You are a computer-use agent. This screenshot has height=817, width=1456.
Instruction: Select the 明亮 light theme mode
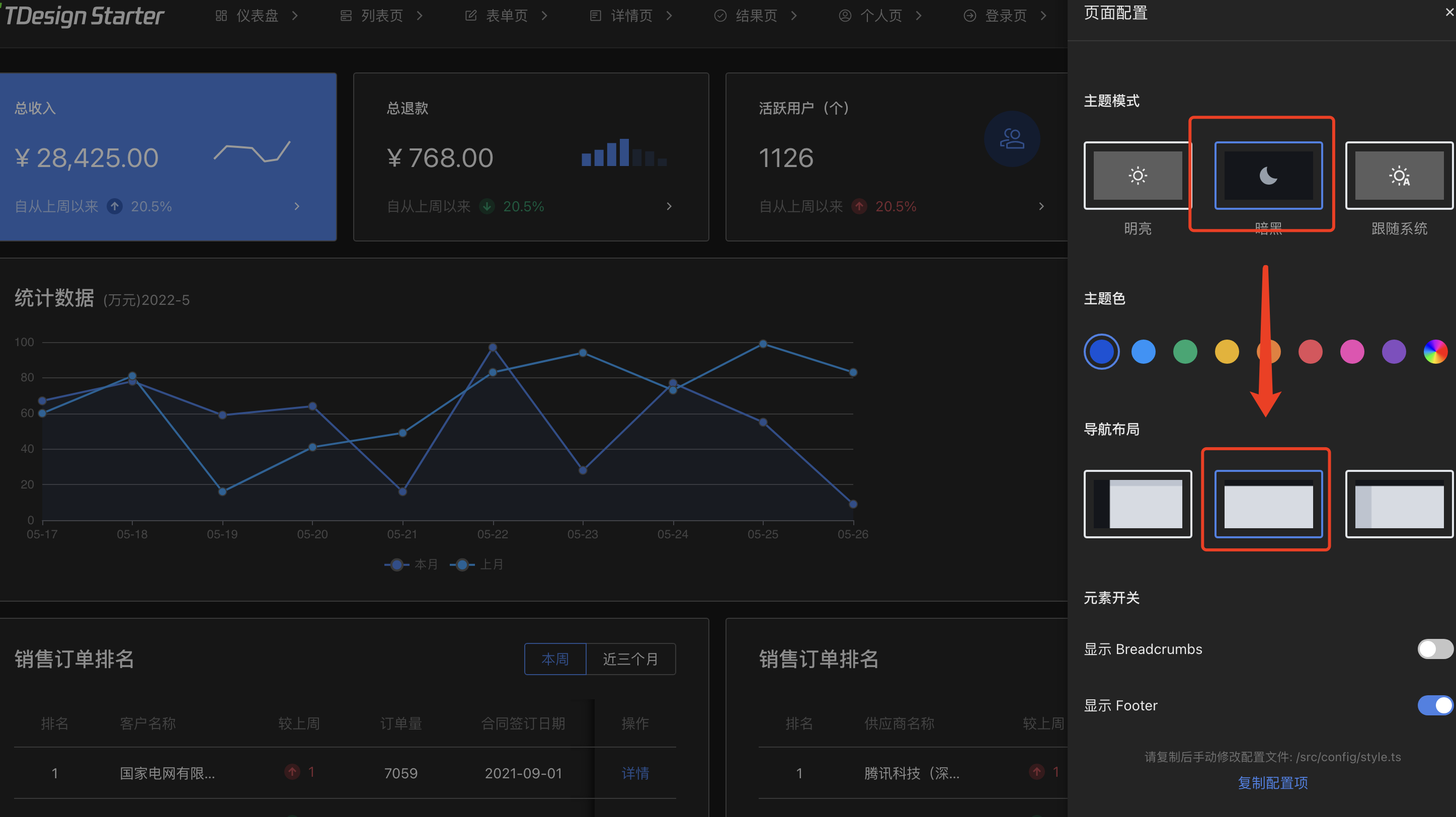(x=1137, y=175)
